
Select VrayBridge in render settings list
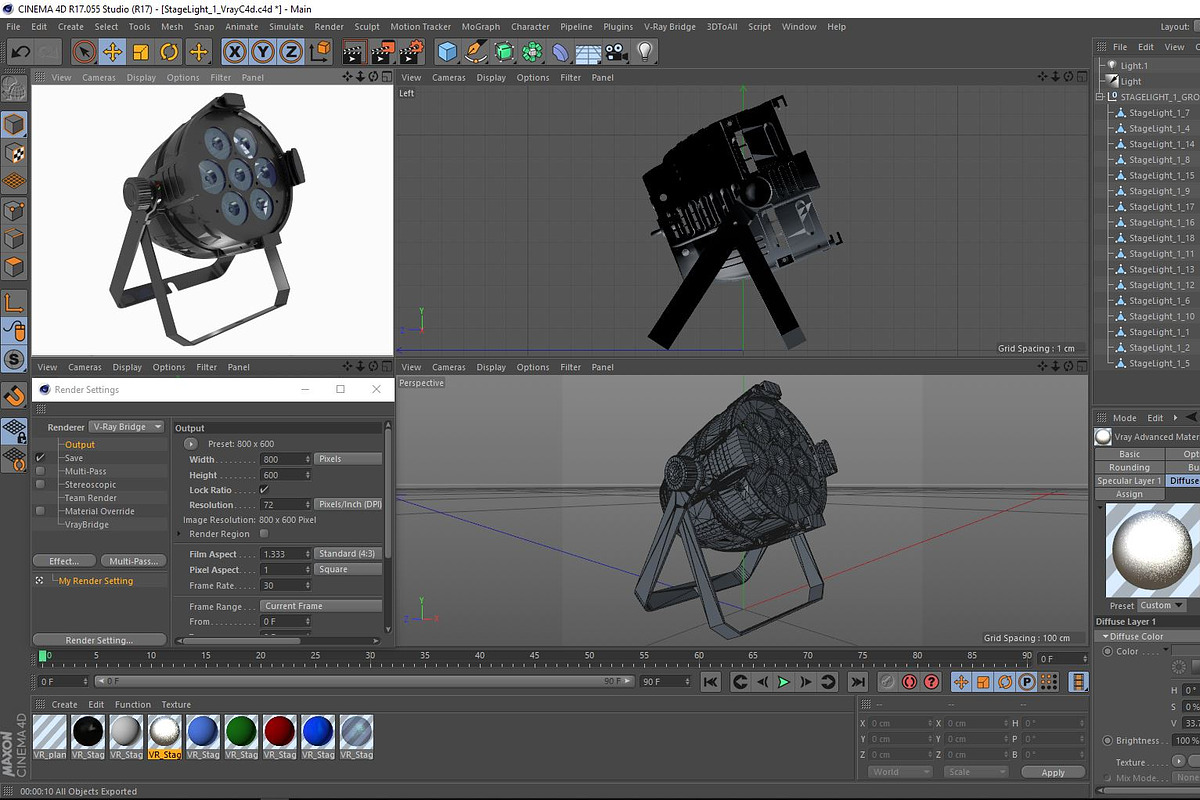pyautogui.click(x=87, y=524)
